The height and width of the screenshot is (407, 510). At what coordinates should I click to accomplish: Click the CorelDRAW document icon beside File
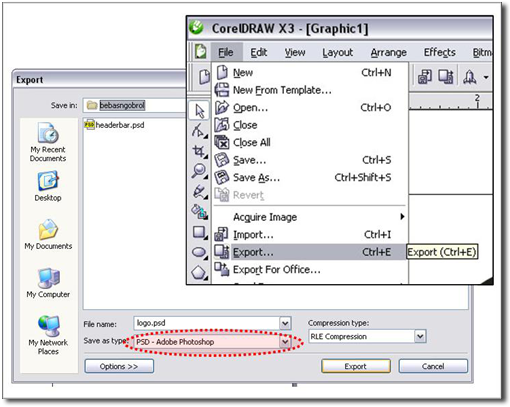click(x=201, y=52)
